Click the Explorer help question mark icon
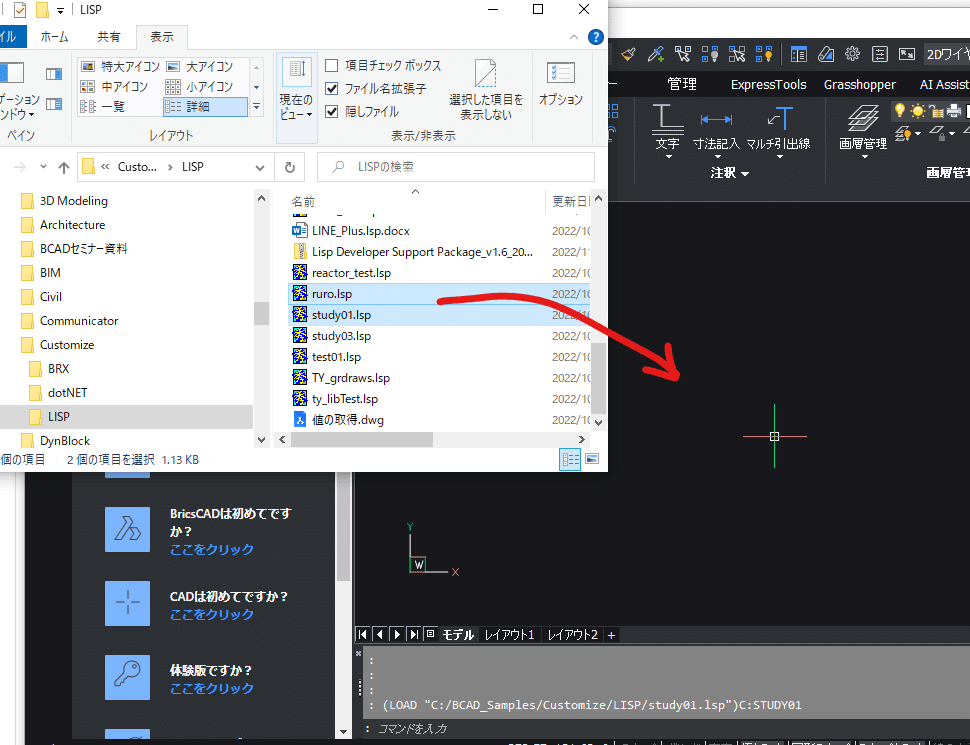This screenshot has width=970, height=745. tap(596, 37)
